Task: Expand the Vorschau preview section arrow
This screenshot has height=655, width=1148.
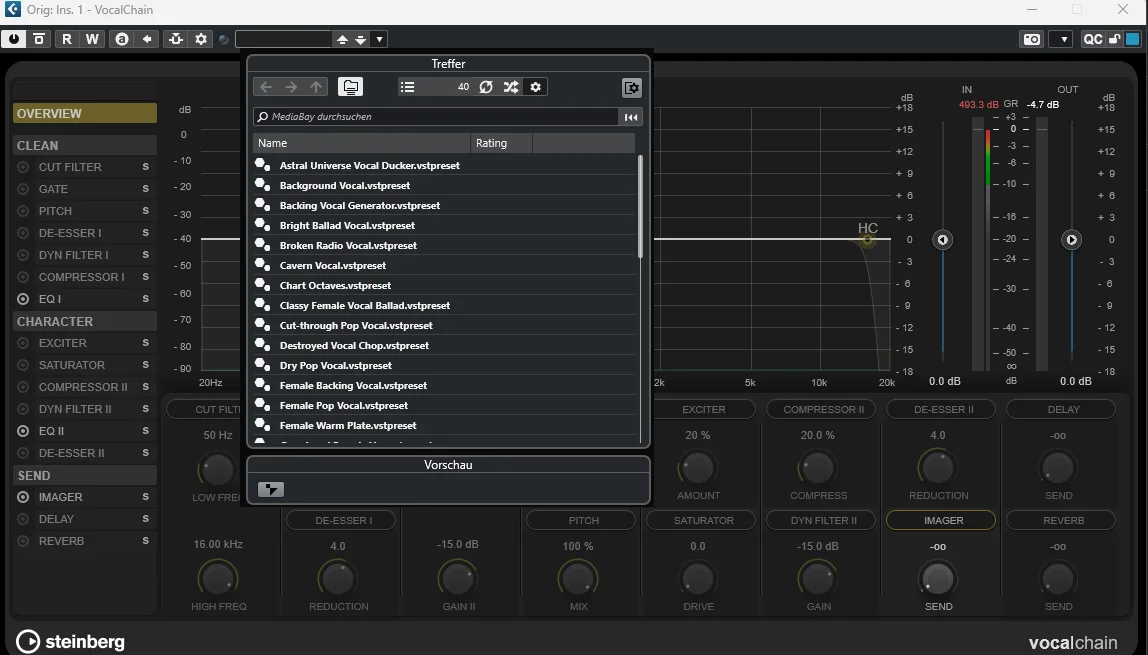Action: [x=271, y=490]
